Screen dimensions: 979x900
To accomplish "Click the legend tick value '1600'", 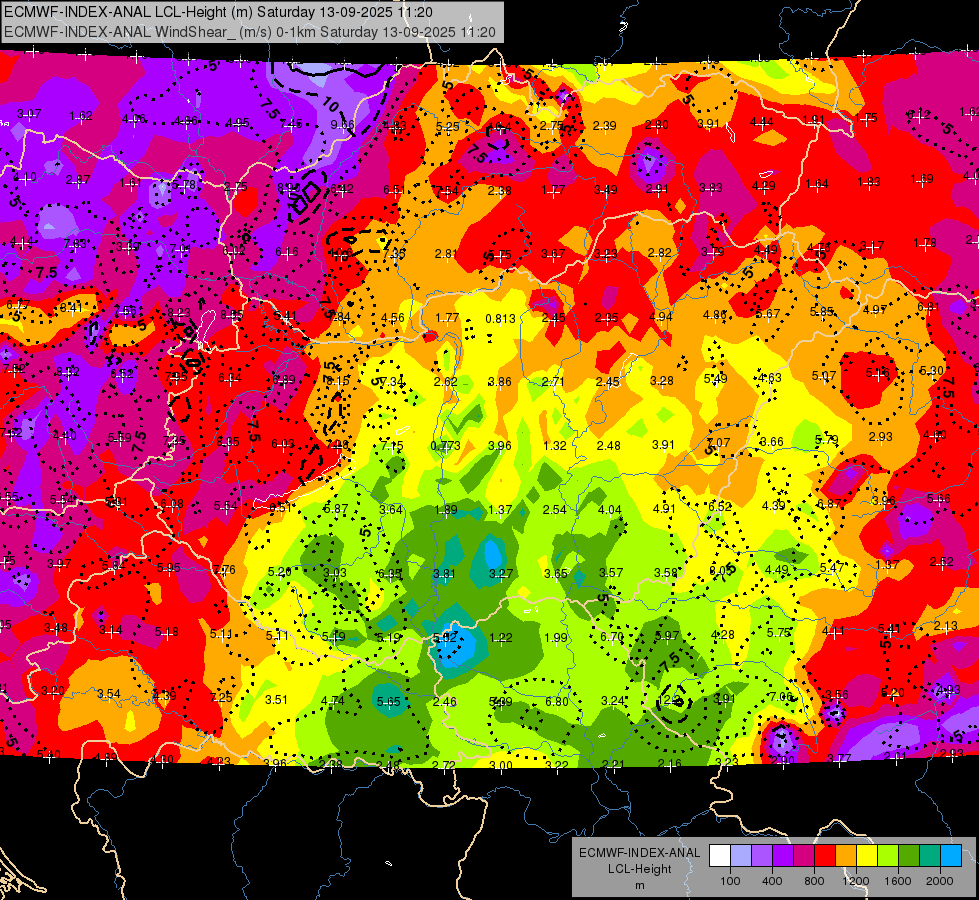I will tap(897, 881).
